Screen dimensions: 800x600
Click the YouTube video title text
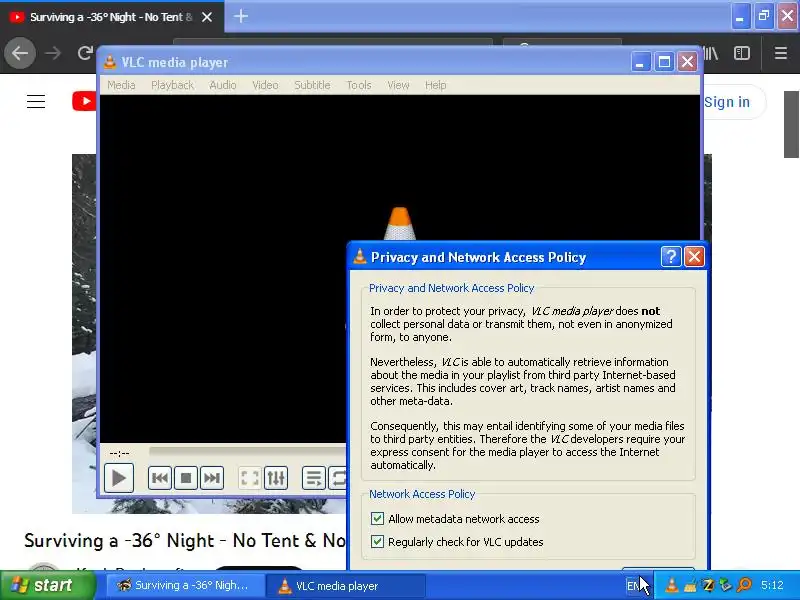(185, 540)
